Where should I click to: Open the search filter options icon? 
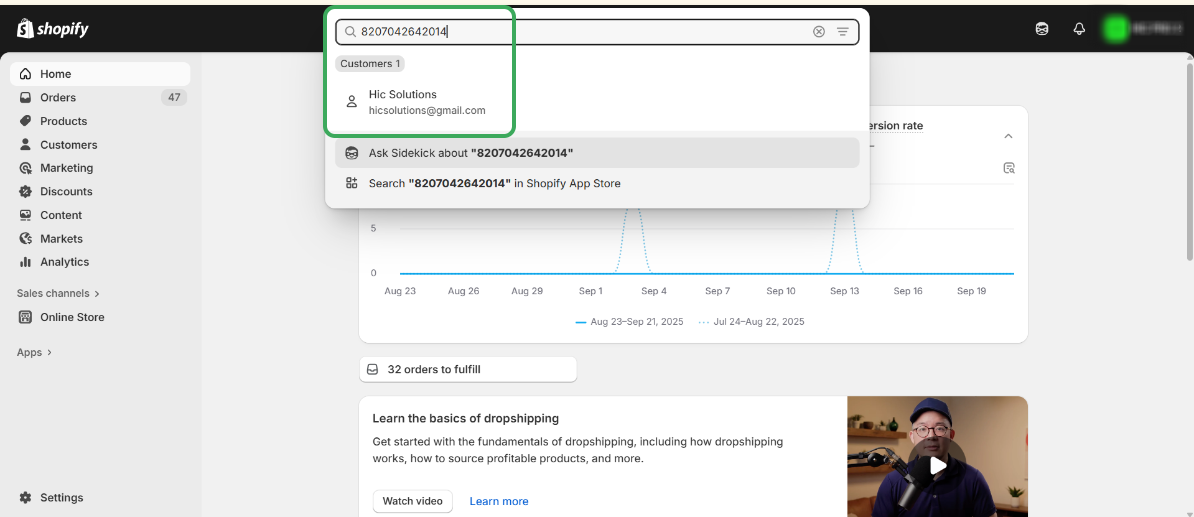point(843,32)
